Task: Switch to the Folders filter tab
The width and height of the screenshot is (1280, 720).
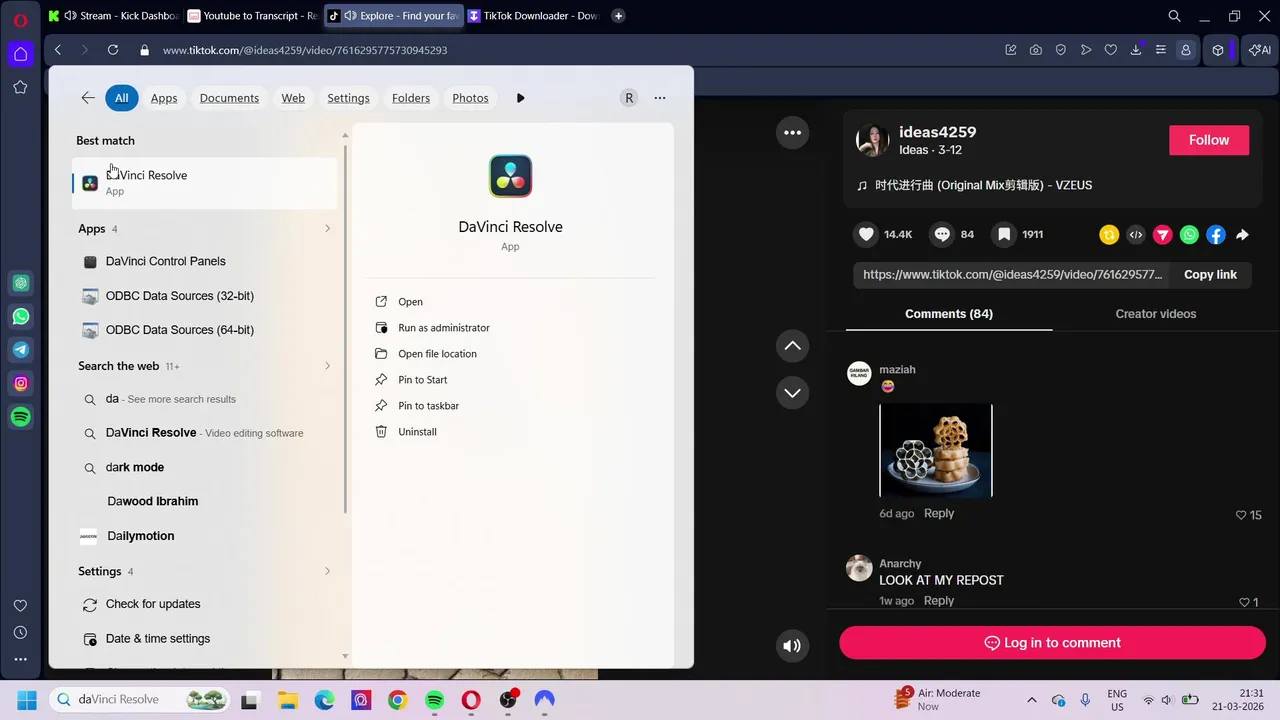Action: (x=411, y=98)
